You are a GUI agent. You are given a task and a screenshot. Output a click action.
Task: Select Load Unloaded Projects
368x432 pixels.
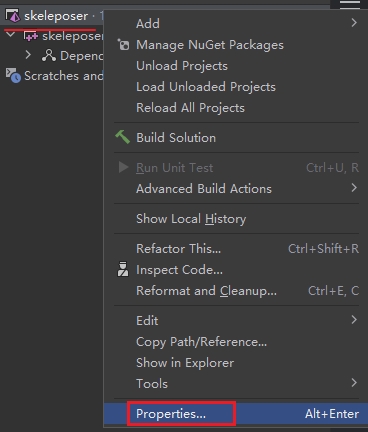click(x=236, y=87)
